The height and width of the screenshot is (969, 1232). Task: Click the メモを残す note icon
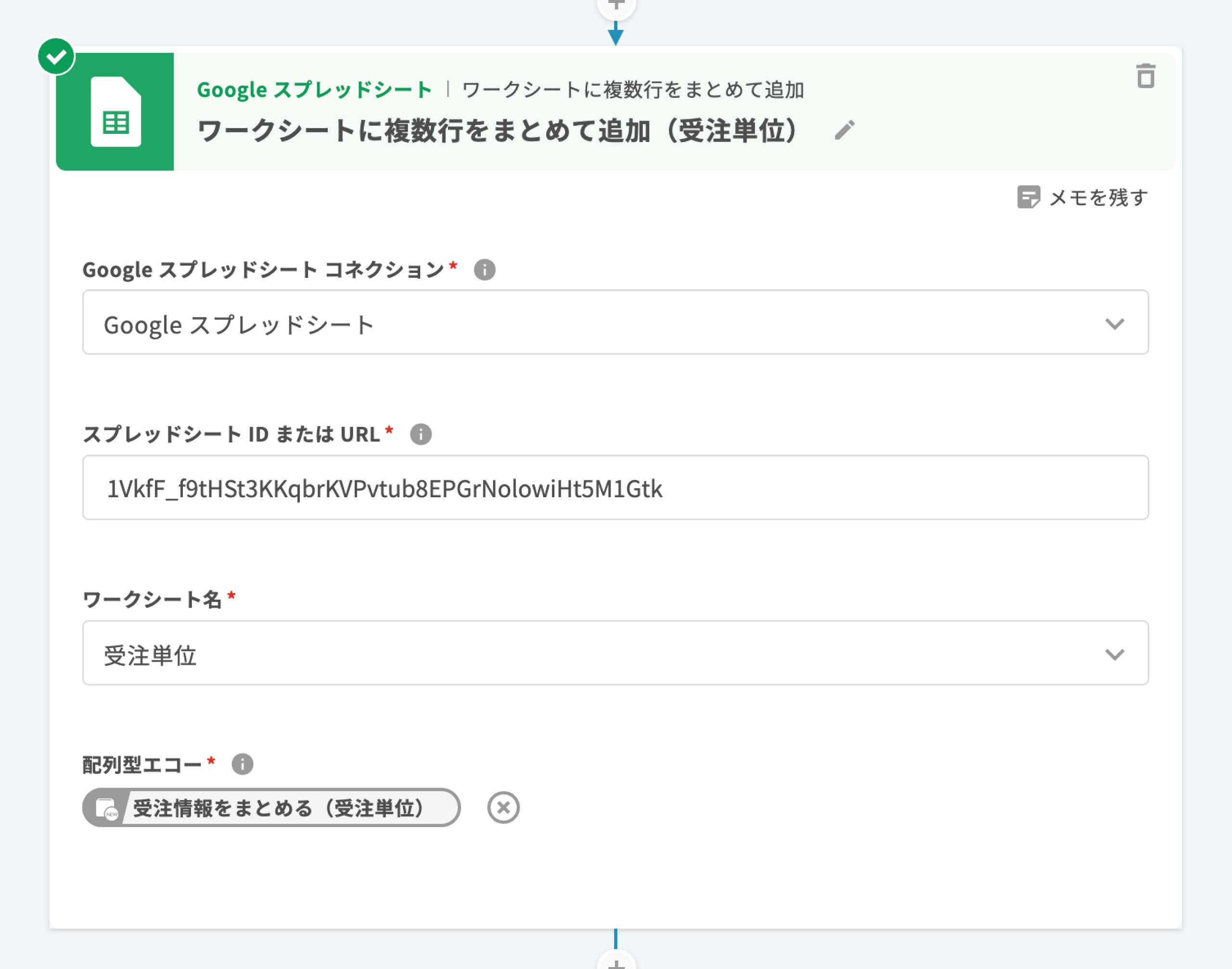pyautogui.click(x=1028, y=197)
